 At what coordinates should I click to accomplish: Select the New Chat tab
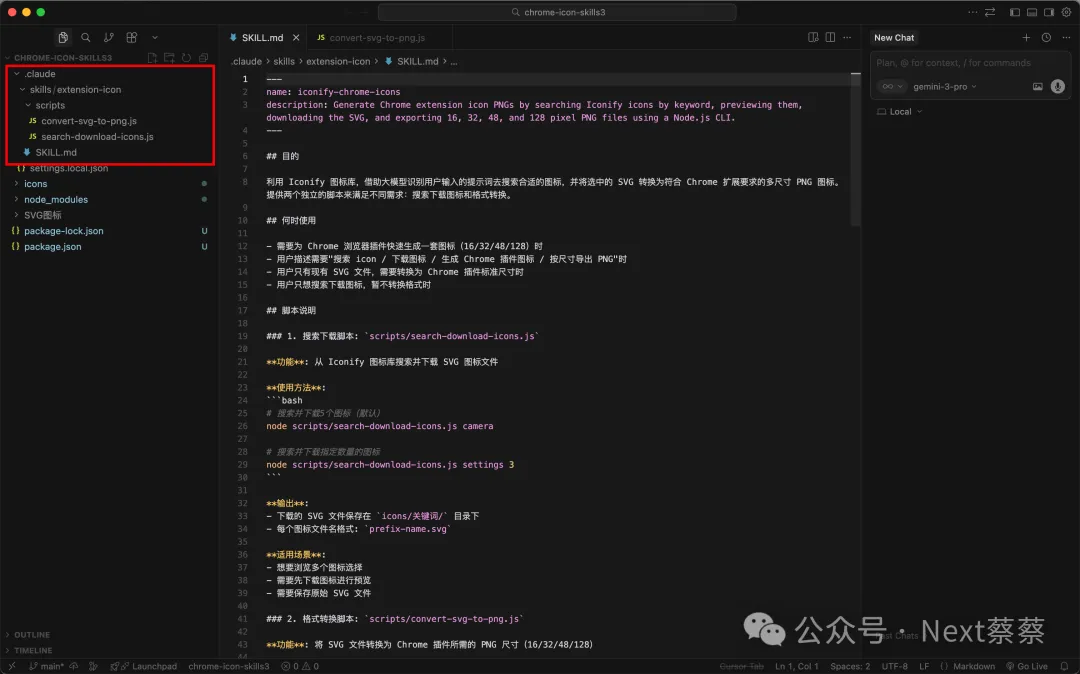click(894, 38)
